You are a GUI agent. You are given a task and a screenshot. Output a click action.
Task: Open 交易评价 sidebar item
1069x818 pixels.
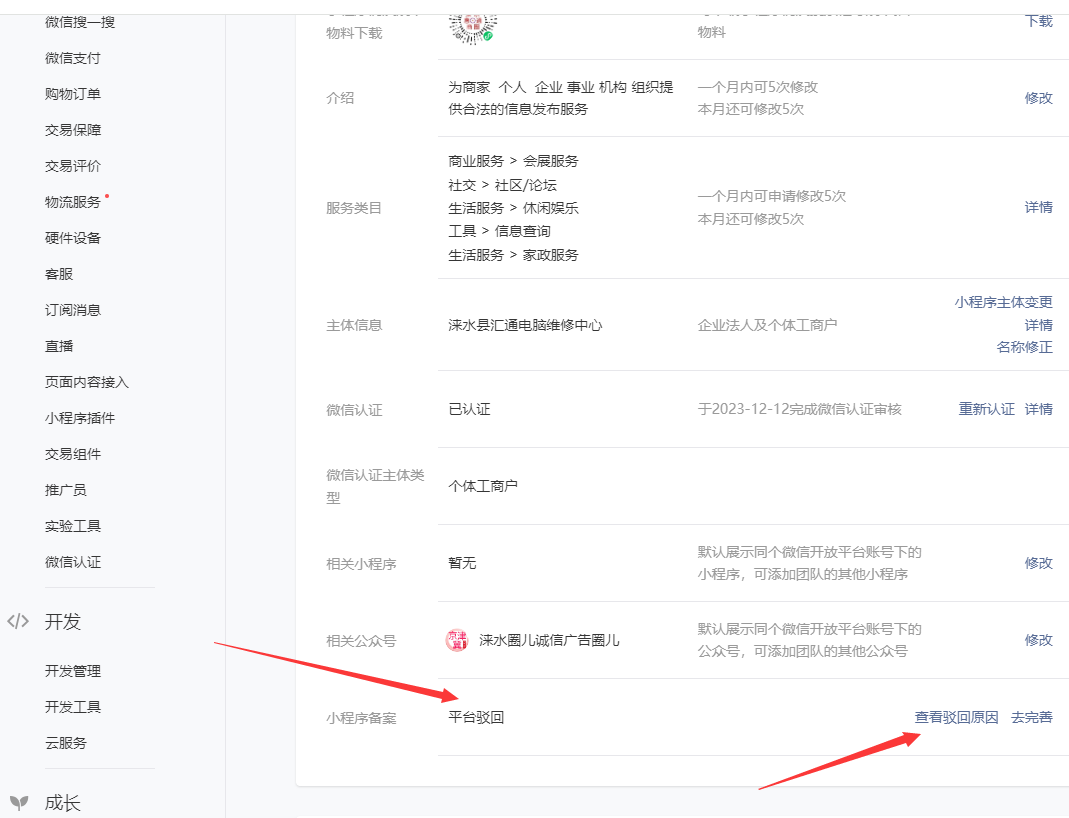(73, 166)
